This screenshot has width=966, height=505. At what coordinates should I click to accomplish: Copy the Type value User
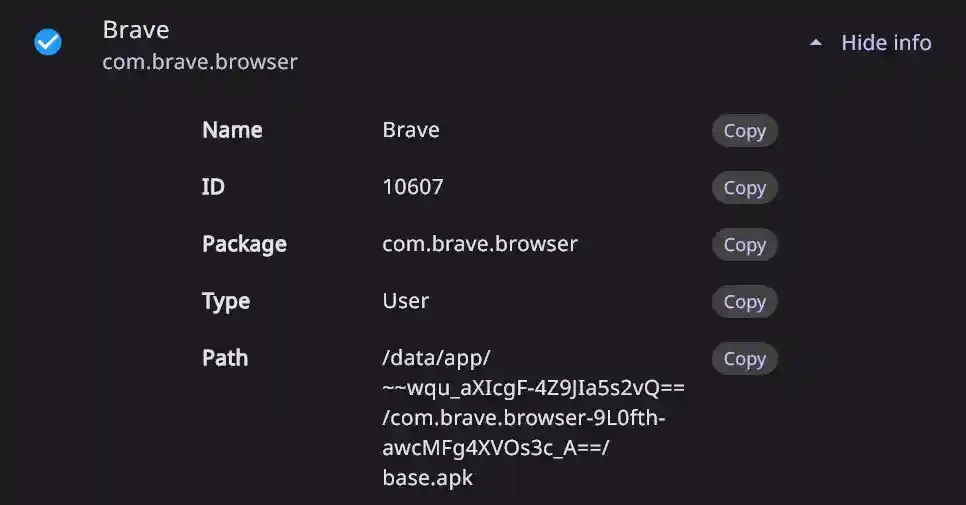(x=744, y=302)
